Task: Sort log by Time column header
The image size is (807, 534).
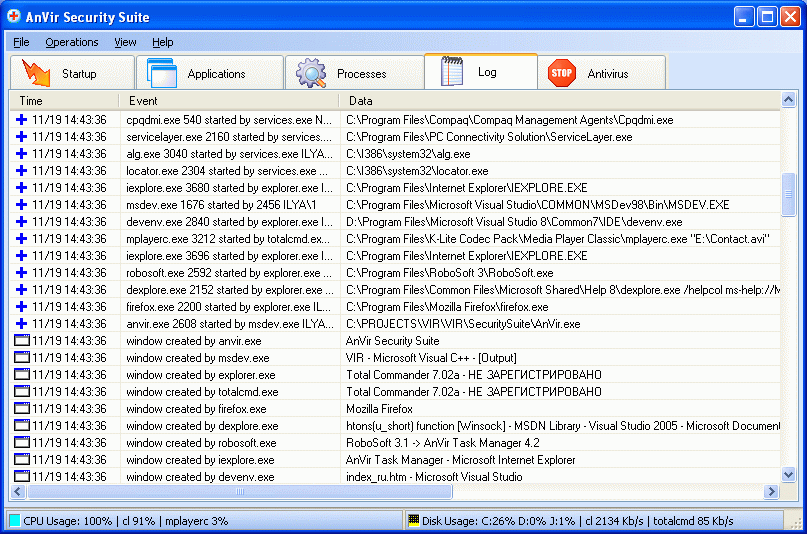Action: [x=31, y=100]
